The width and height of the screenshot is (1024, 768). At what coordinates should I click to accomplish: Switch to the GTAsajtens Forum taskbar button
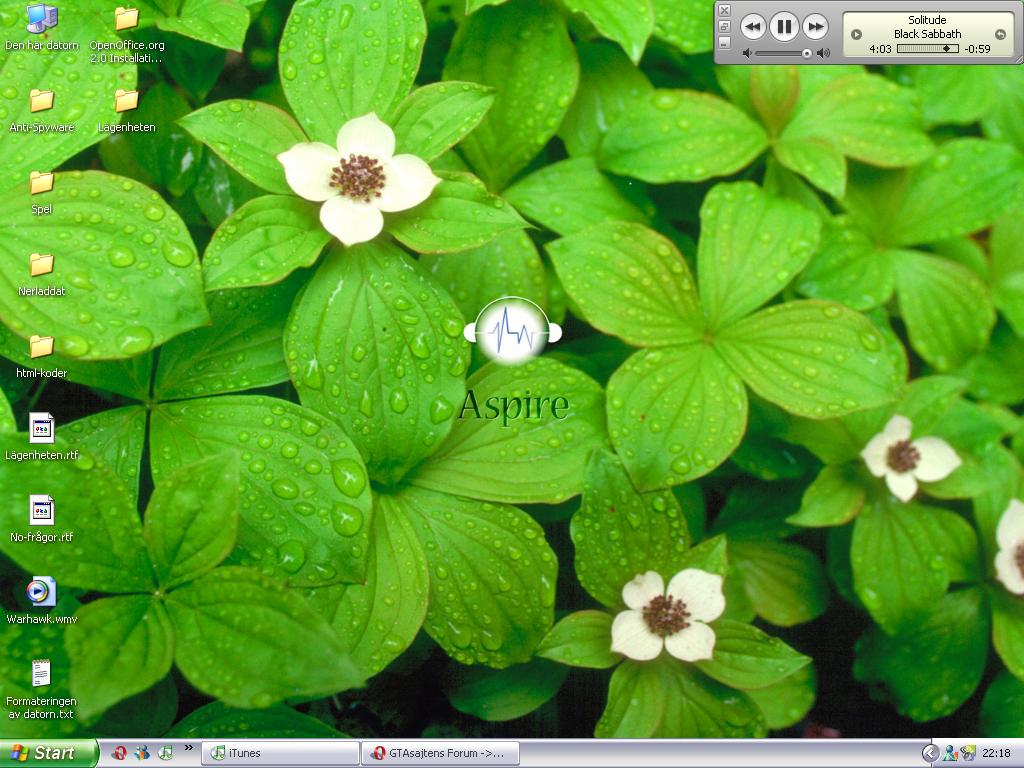point(441,754)
